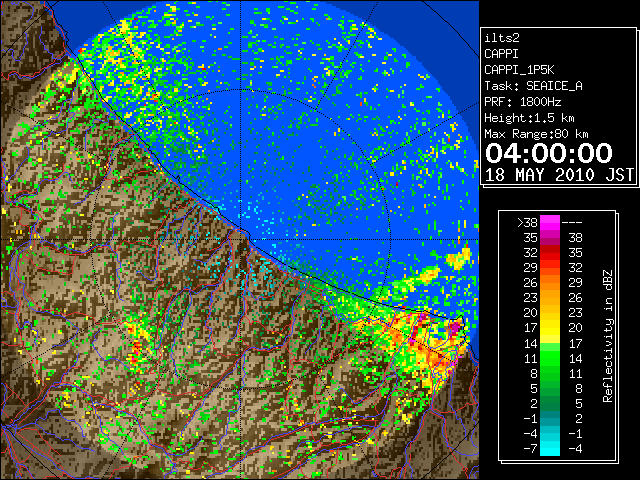640x480 pixels.
Task: Pick the orange 26 dBZ legend color
Action: (x=550, y=283)
